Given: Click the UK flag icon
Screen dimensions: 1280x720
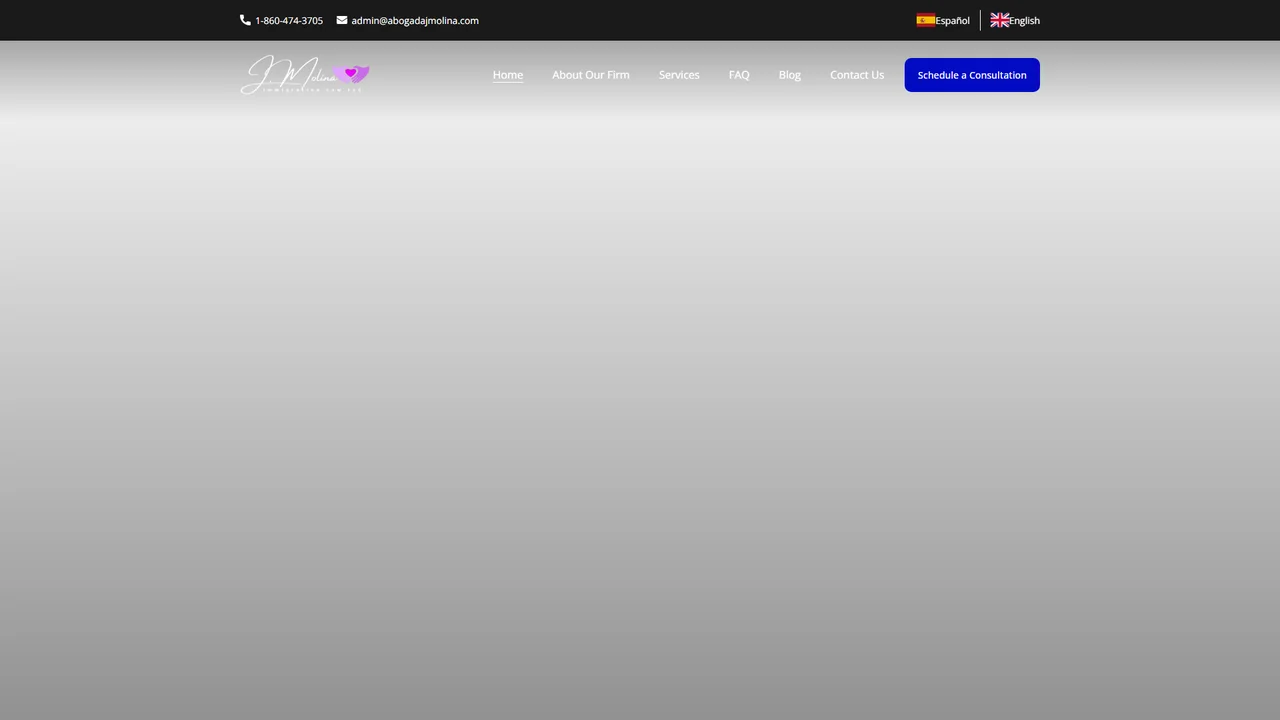Looking at the screenshot, I should click(1000, 20).
